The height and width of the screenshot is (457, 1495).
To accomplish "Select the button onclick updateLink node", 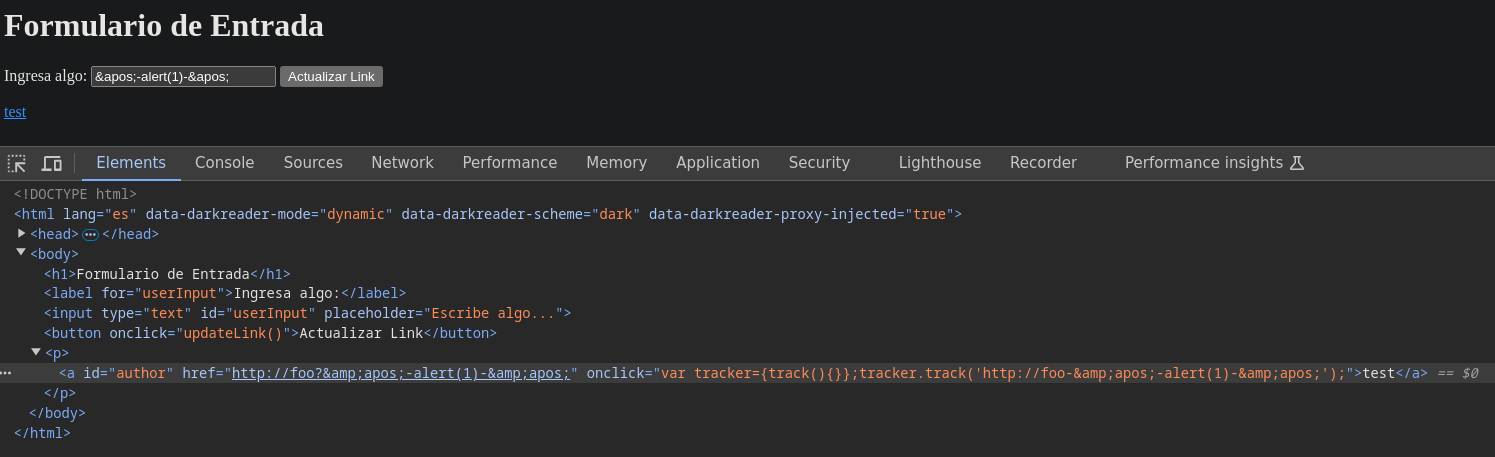I will [x=270, y=333].
